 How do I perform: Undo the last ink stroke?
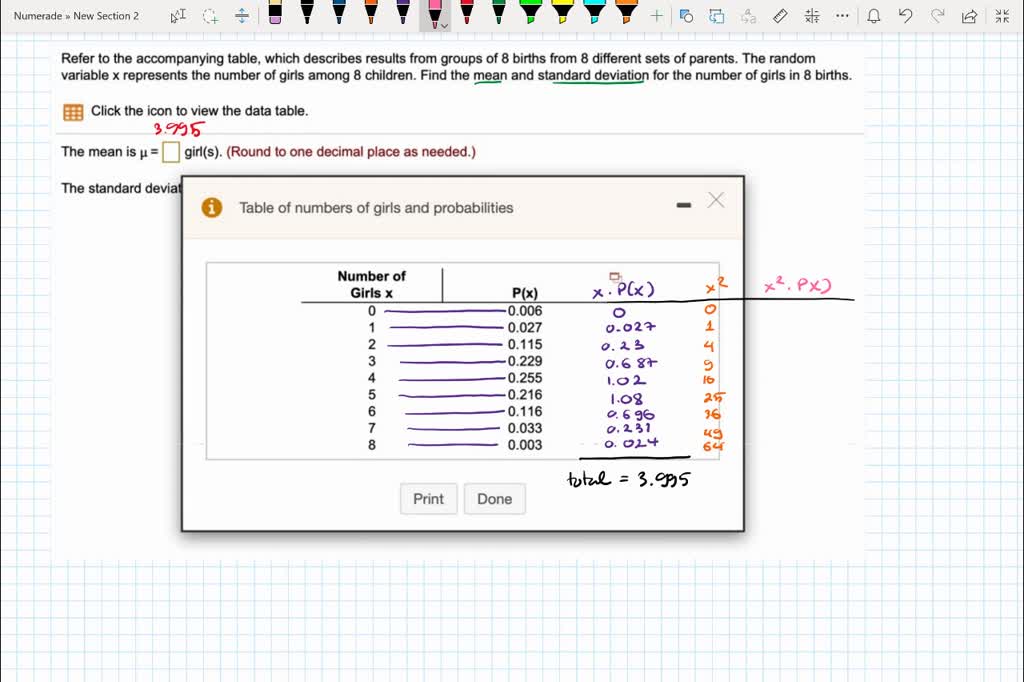[906, 14]
